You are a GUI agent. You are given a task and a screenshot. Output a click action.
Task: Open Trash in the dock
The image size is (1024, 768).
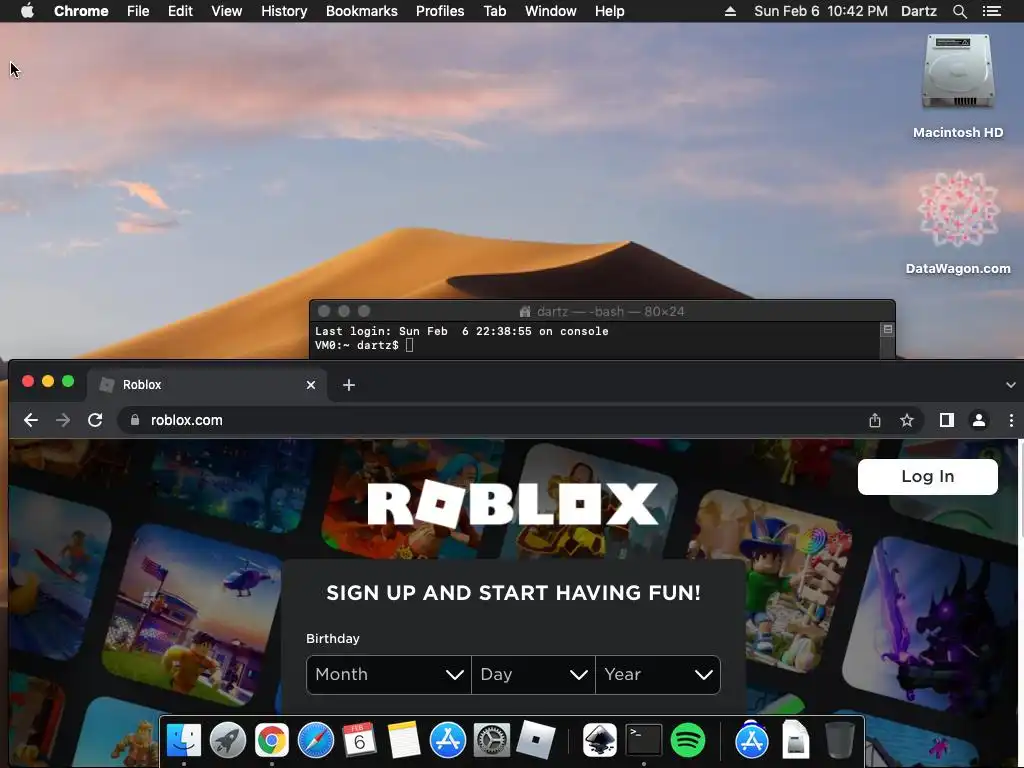click(839, 740)
